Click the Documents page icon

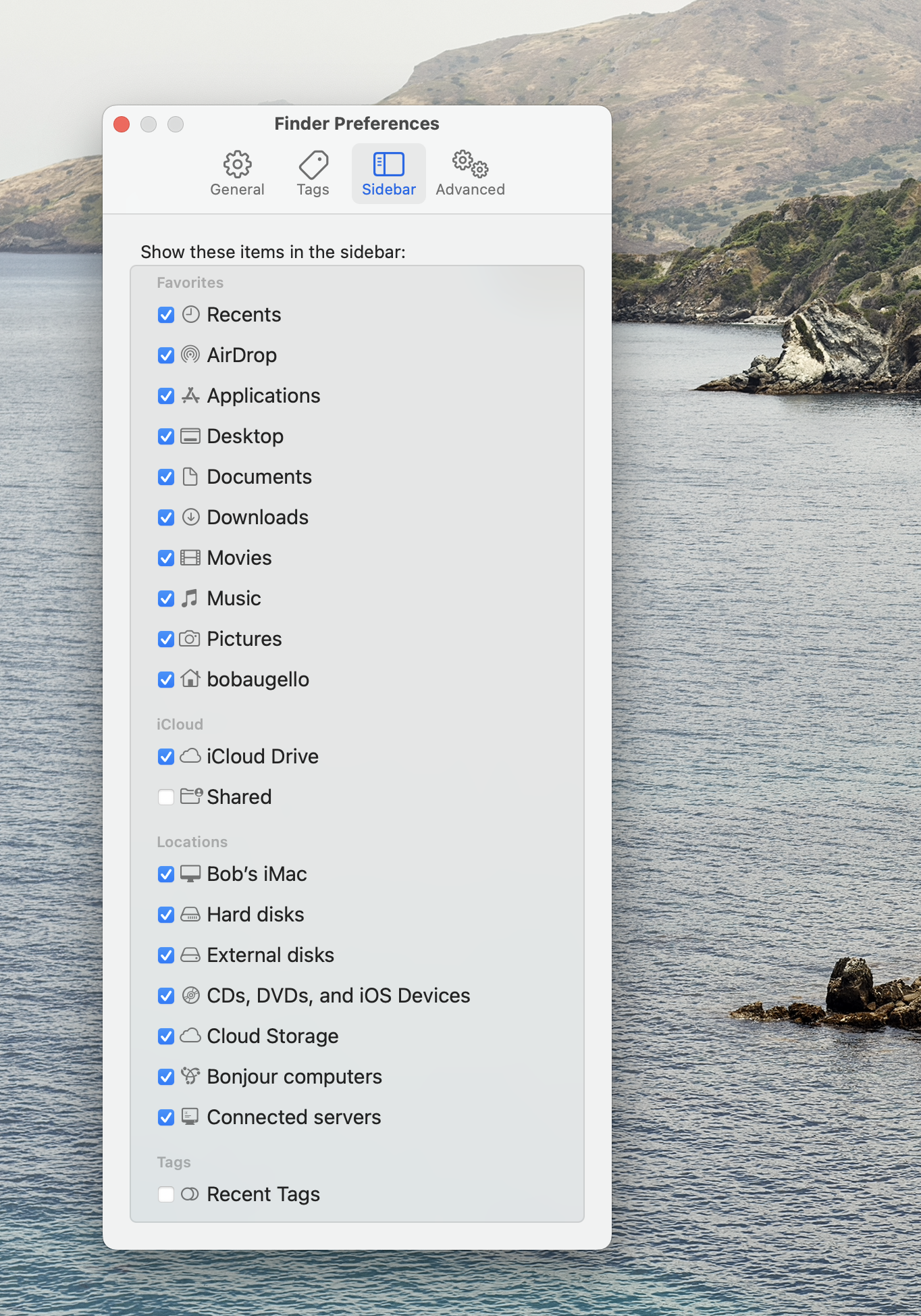191,476
